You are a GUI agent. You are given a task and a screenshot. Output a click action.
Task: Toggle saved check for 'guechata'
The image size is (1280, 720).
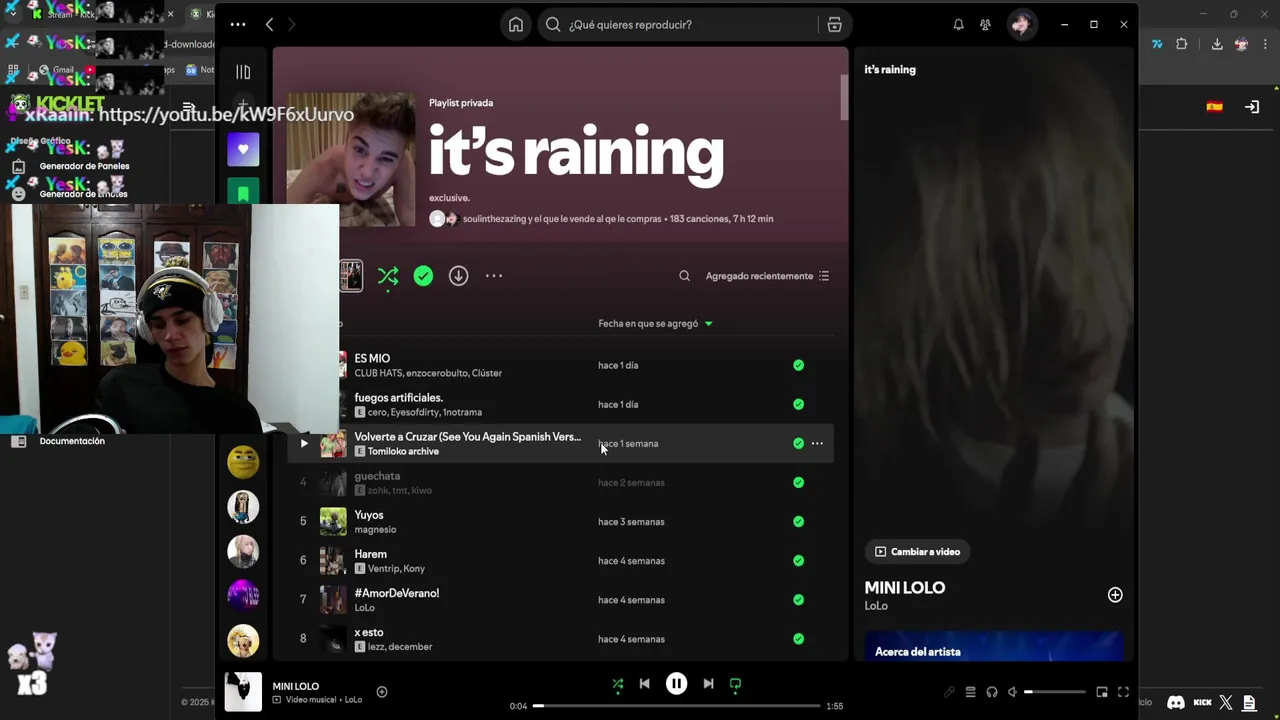[x=798, y=482]
